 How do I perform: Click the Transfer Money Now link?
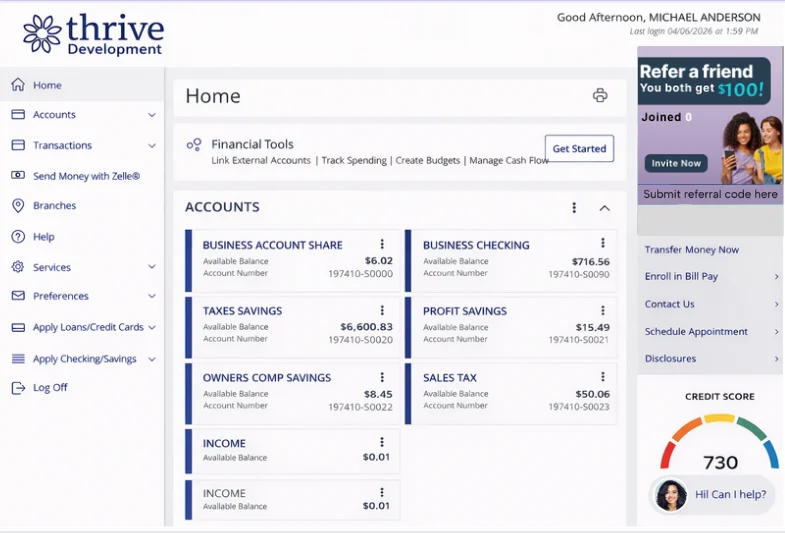691,250
